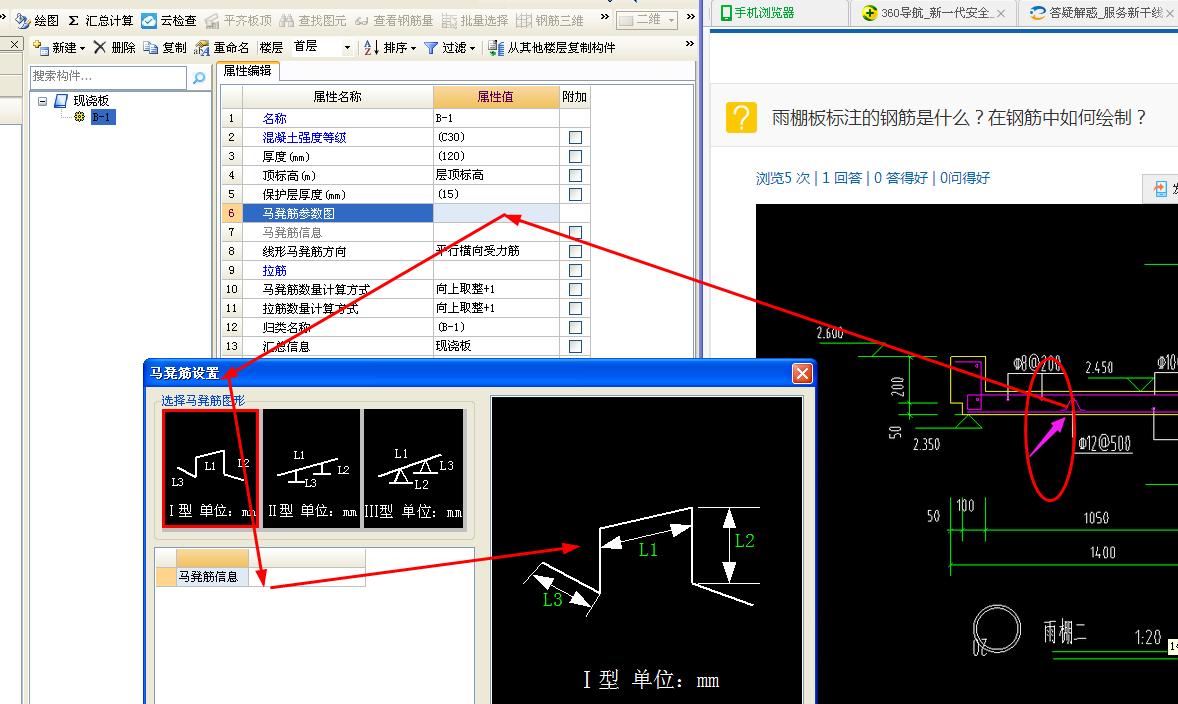Select the III型 马凳筋 shape thumbnail
This screenshot has width=1178, height=704.
click(x=413, y=469)
